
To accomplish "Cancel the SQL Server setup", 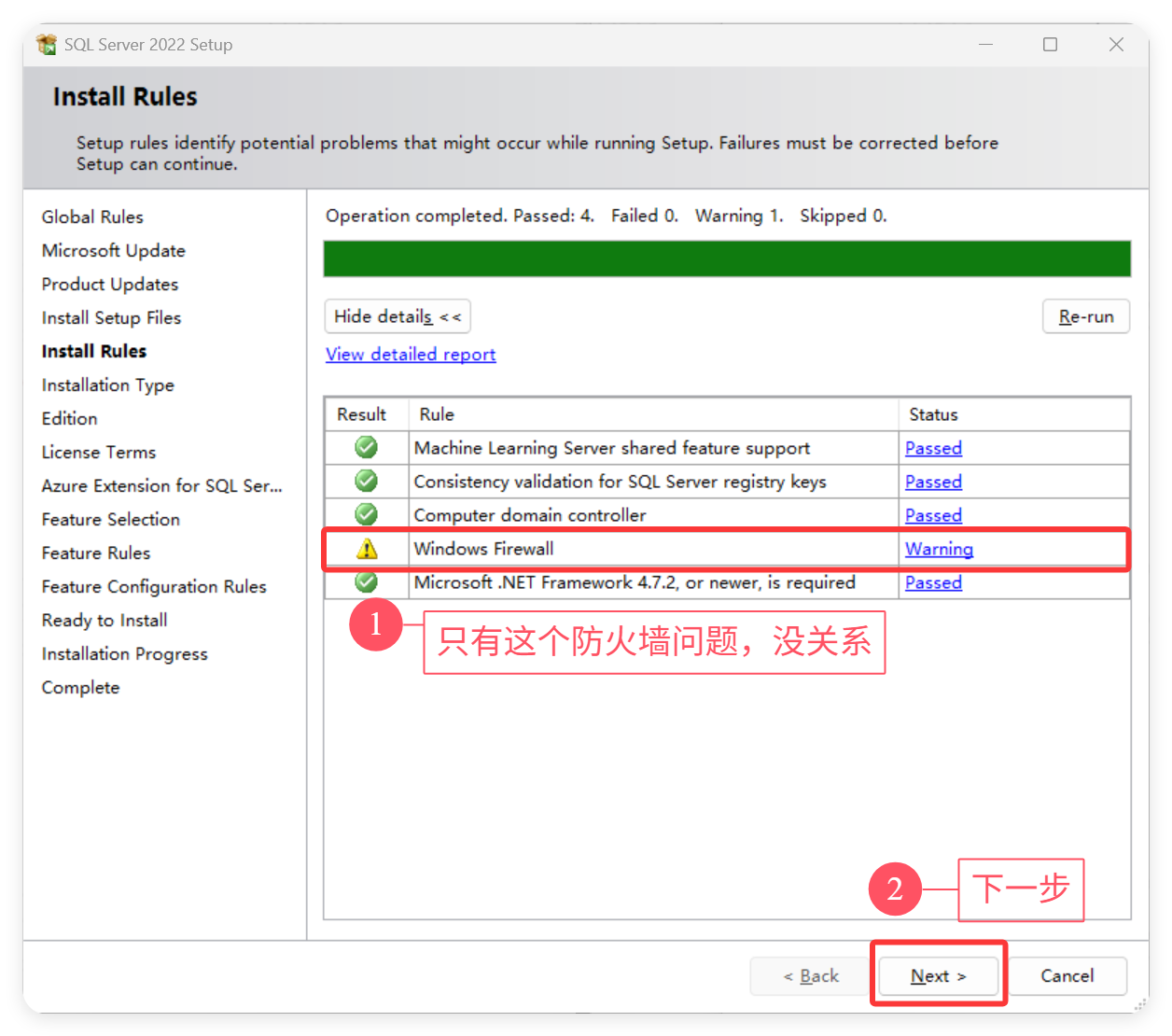I will pyautogui.click(x=1067, y=975).
